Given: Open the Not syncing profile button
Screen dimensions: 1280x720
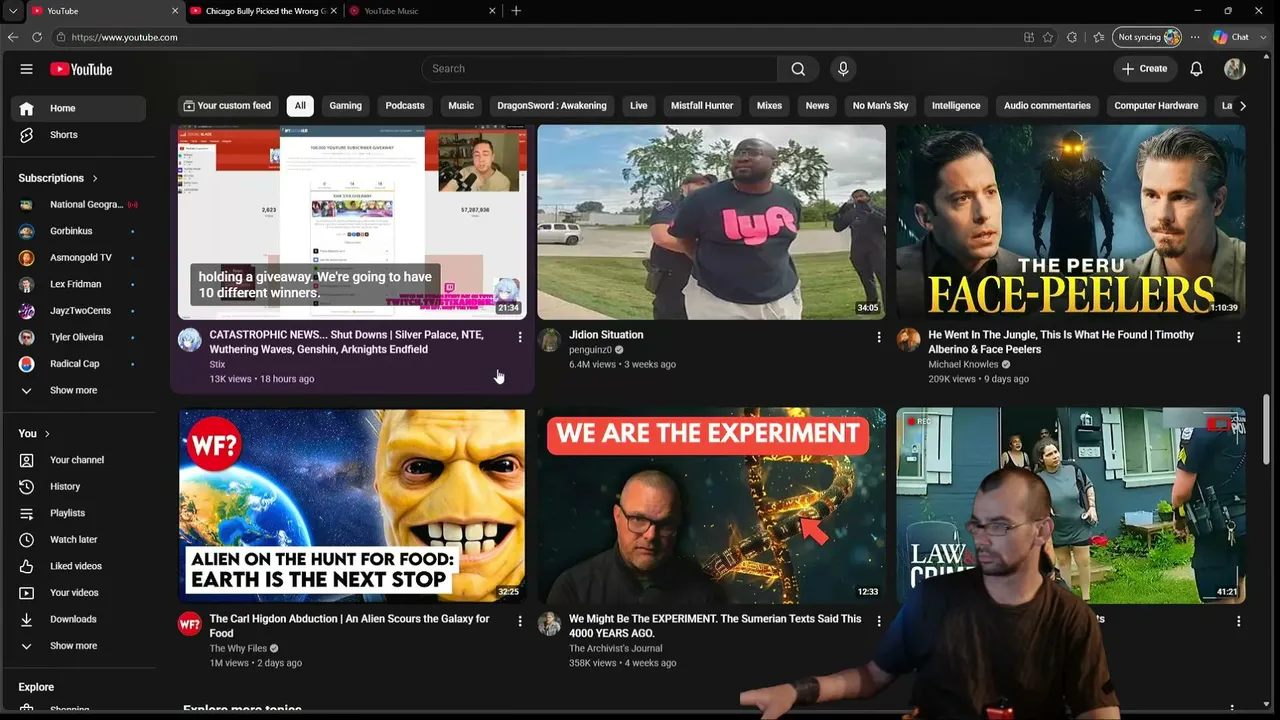Looking at the screenshot, I should click(x=1148, y=37).
